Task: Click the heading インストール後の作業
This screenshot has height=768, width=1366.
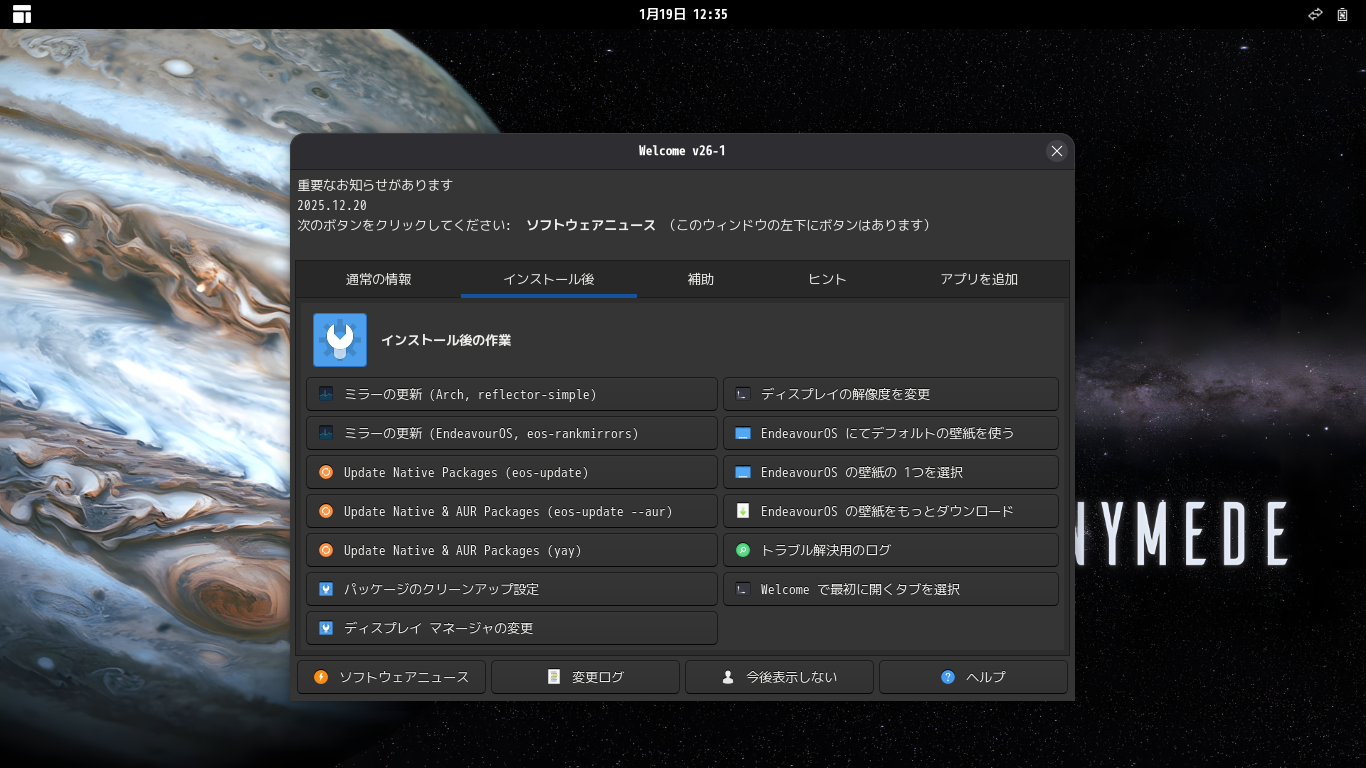Action: pyautogui.click(x=446, y=340)
